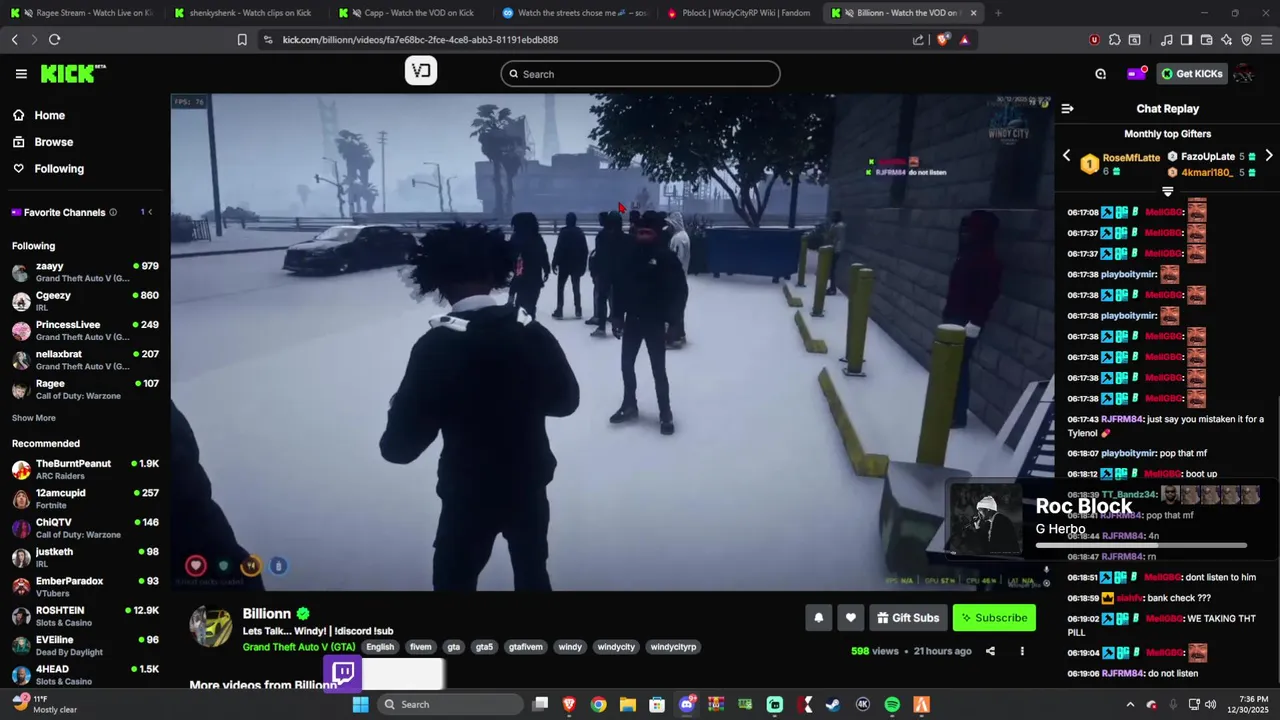Follow Billionn with heart button
This screenshot has height=720, width=1280.
tap(850, 618)
